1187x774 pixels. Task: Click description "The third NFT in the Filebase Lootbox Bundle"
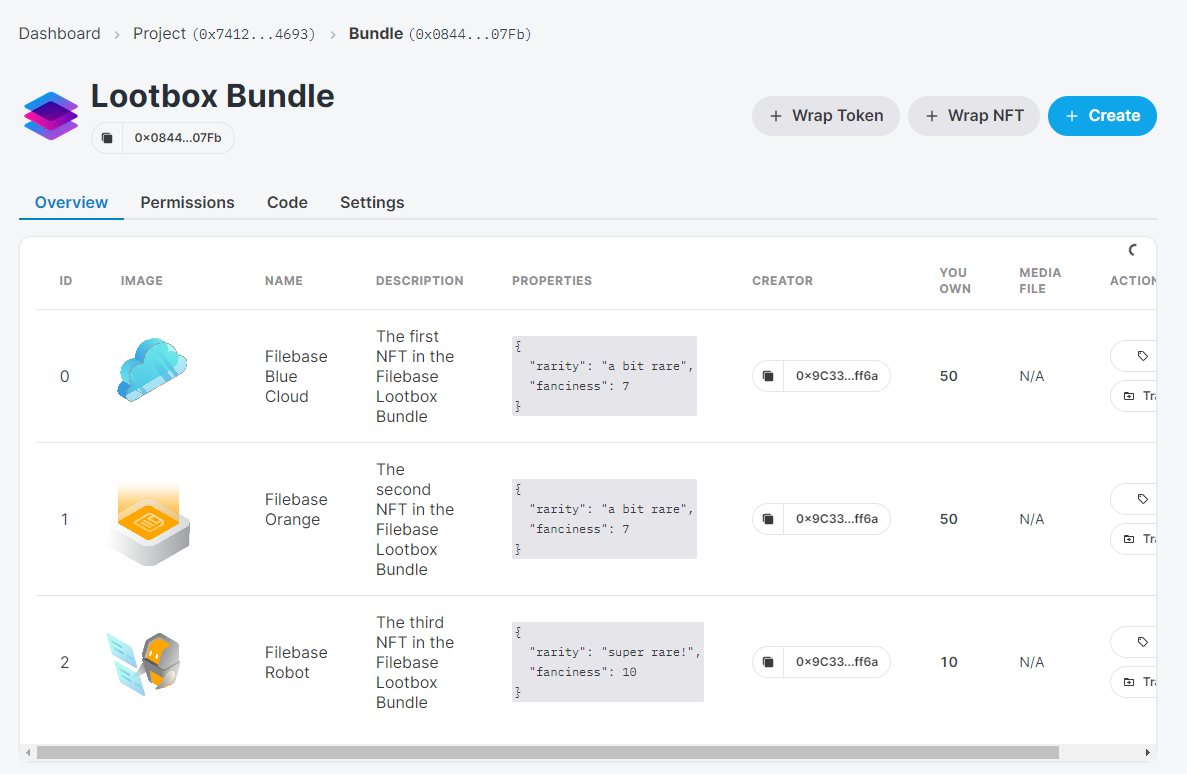(415, 663)
